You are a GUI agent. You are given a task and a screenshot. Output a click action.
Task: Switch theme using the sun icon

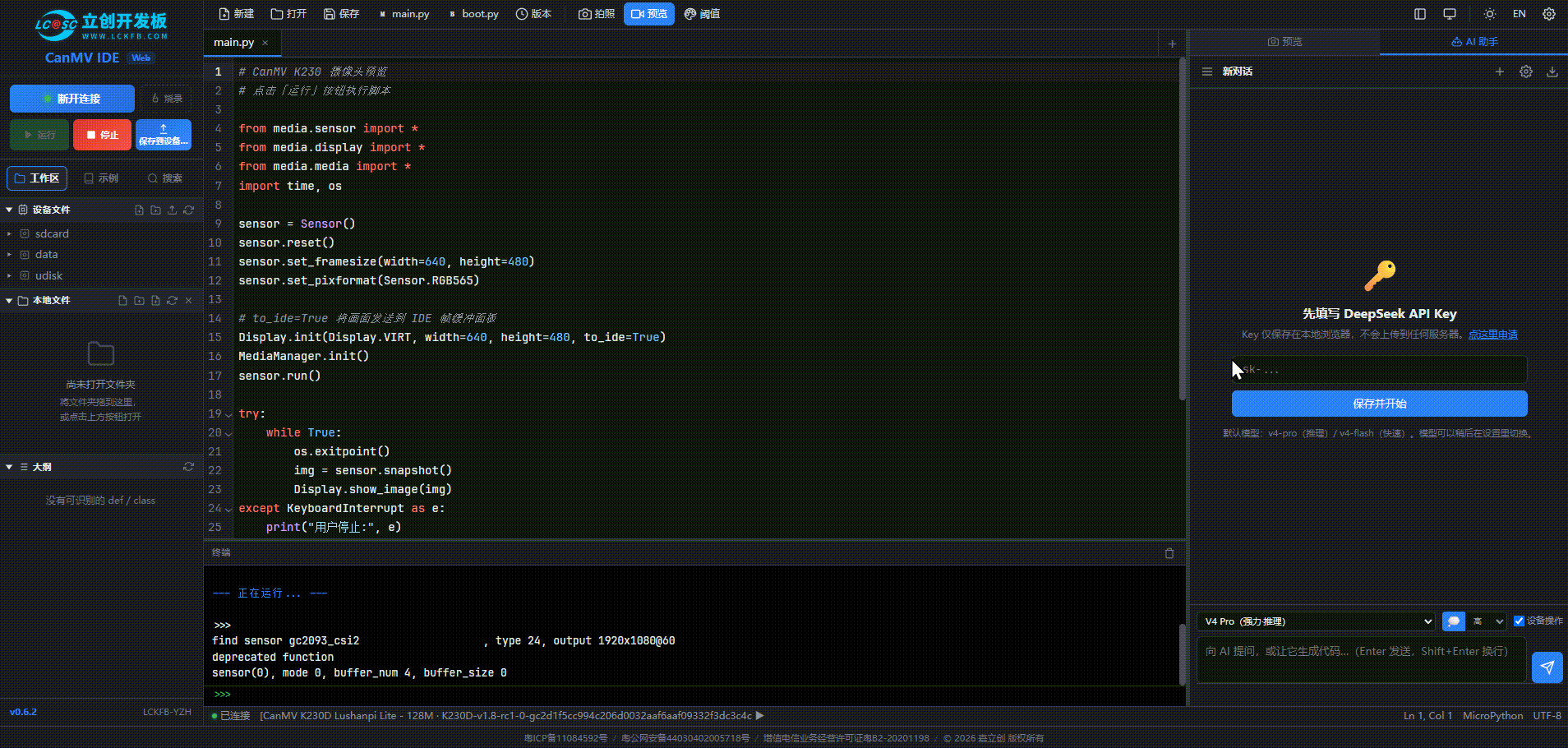point(1489,14)
